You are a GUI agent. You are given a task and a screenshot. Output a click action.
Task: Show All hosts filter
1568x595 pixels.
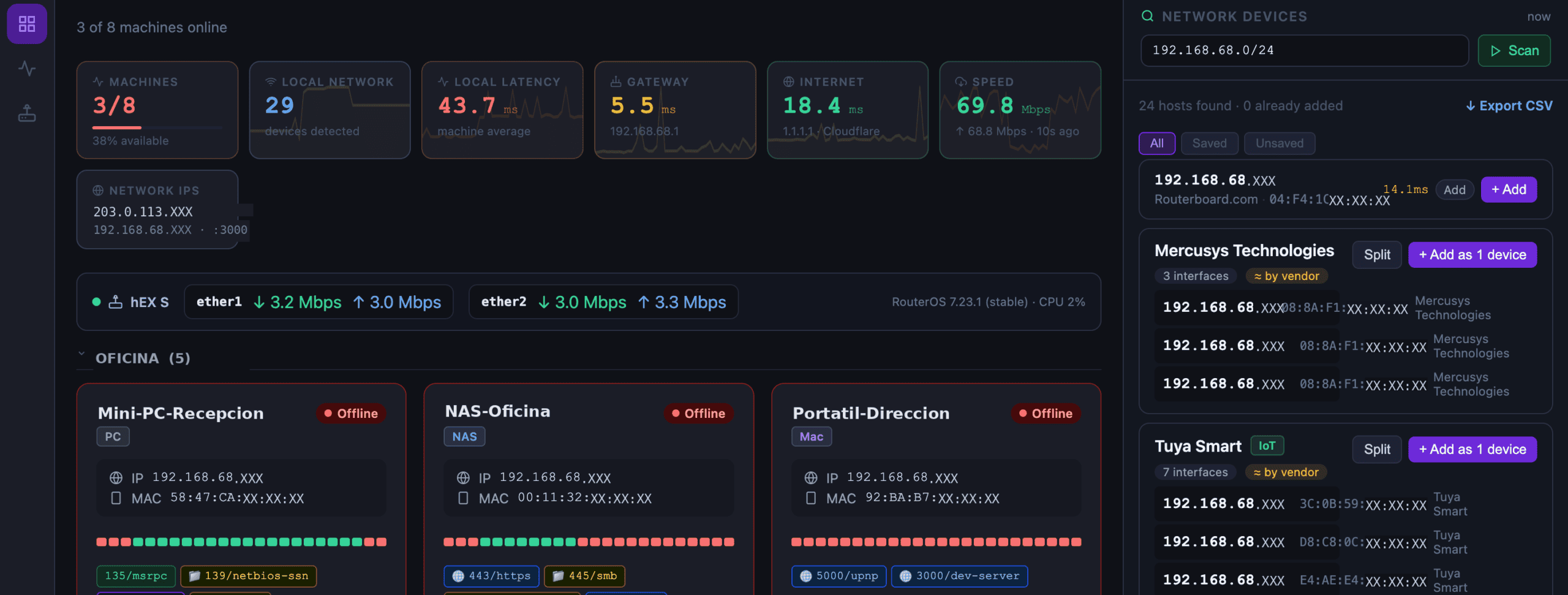pos(1157,143)
